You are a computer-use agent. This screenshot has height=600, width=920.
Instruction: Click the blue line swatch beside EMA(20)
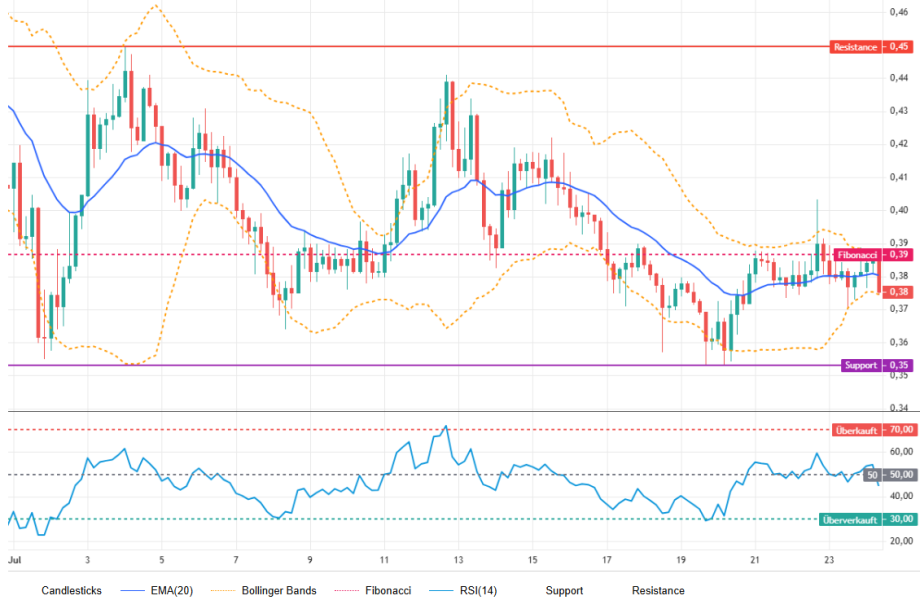(x=132, y=591)
